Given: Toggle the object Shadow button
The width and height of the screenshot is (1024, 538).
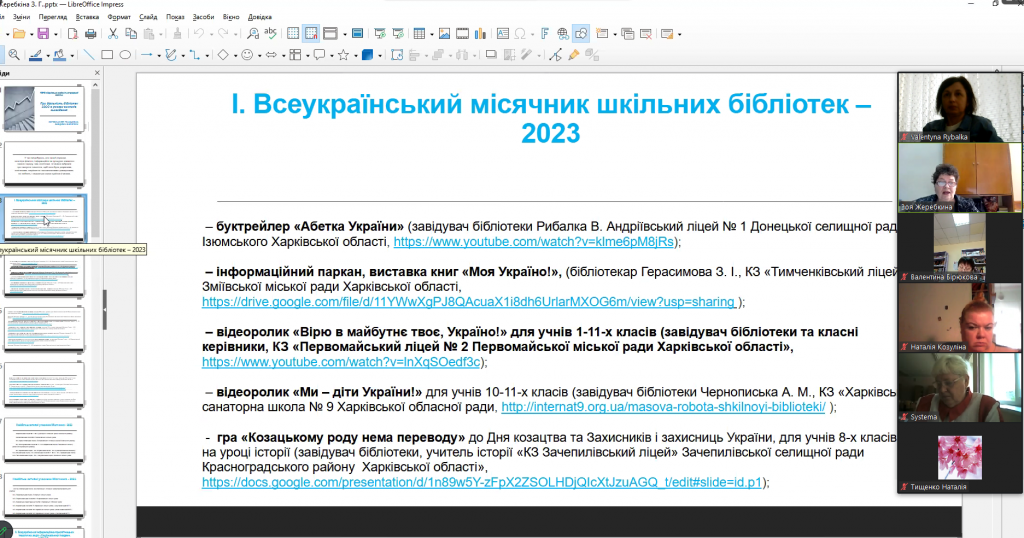Looking at the screenshot, I should click(491, 55).
